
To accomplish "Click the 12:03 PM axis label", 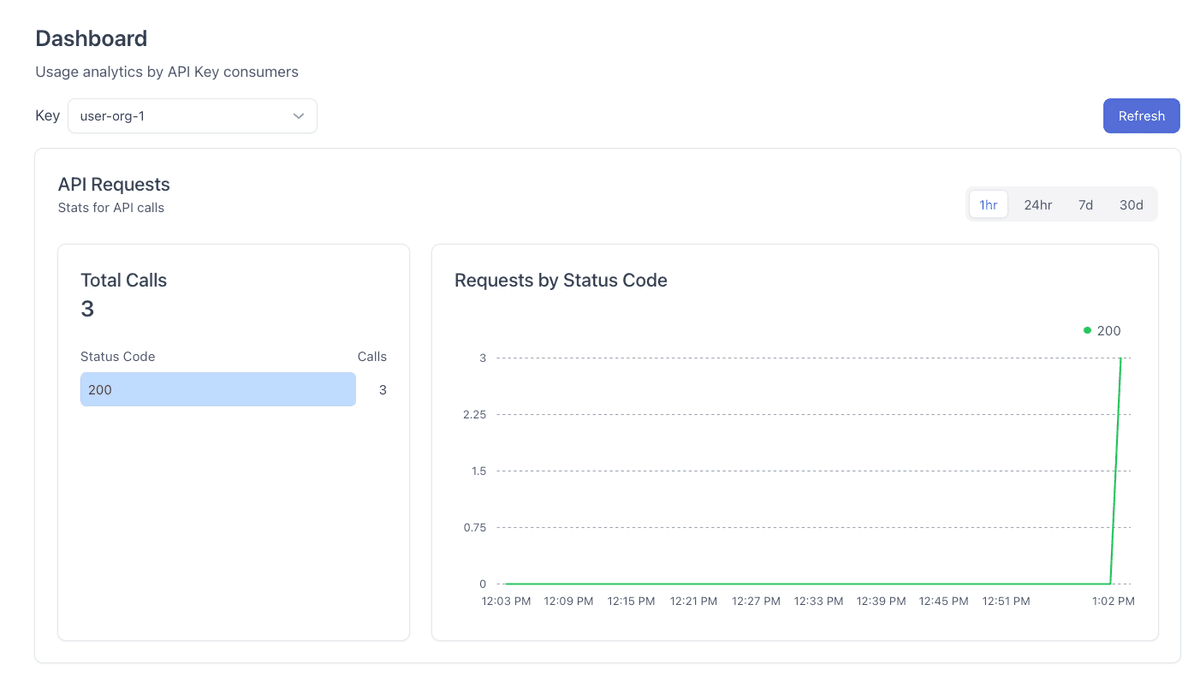I will coord(506,601).
